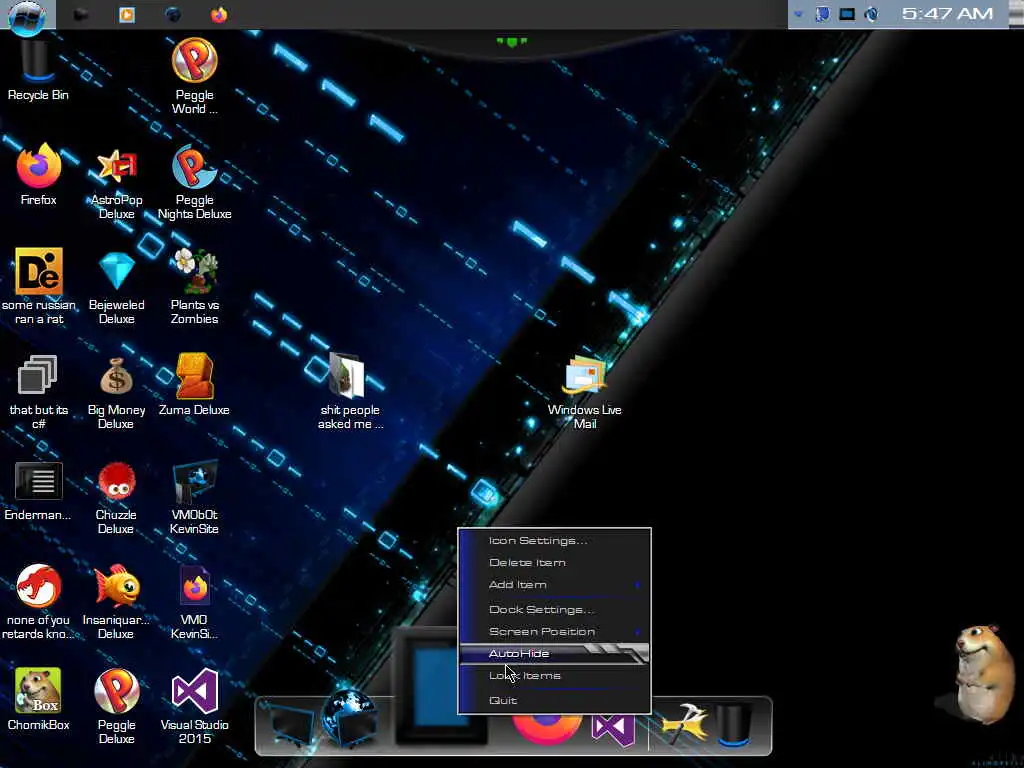Click the monitor network tray icon
This screenshot has height=768, width=1024.
(847, 14)
